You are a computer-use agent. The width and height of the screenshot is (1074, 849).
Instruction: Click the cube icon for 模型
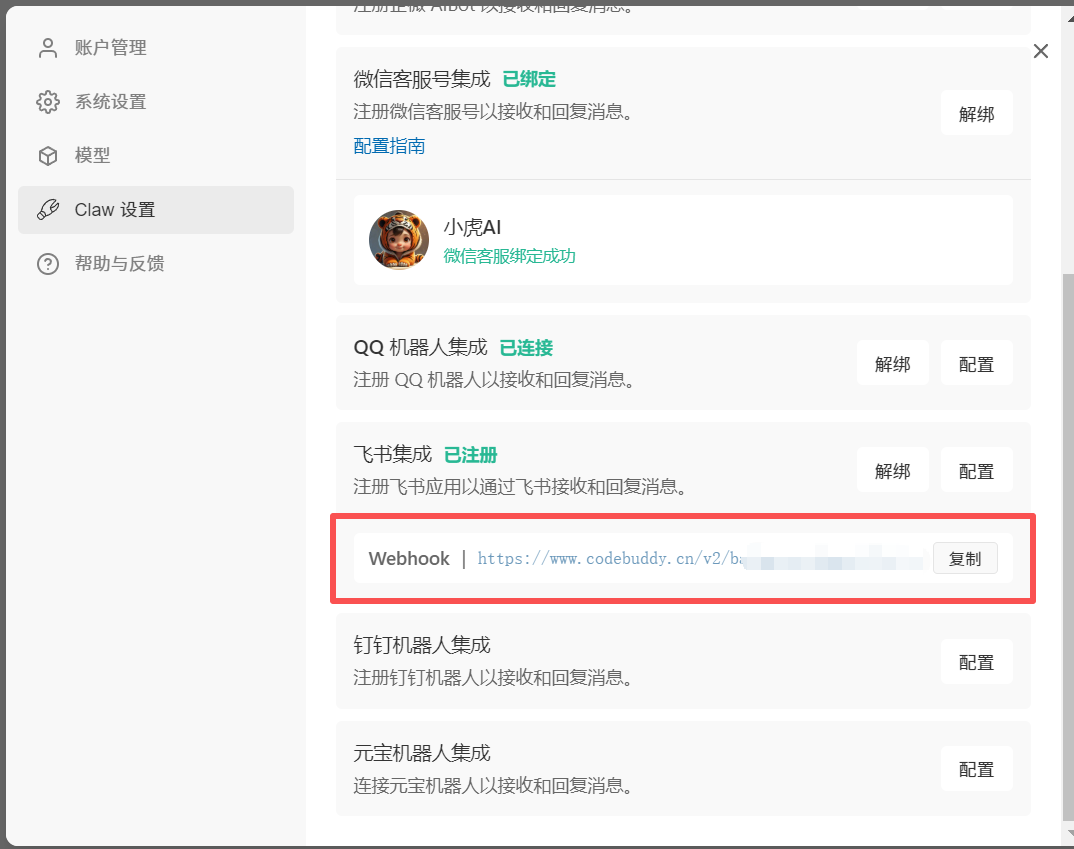click(x=47, y=156)
